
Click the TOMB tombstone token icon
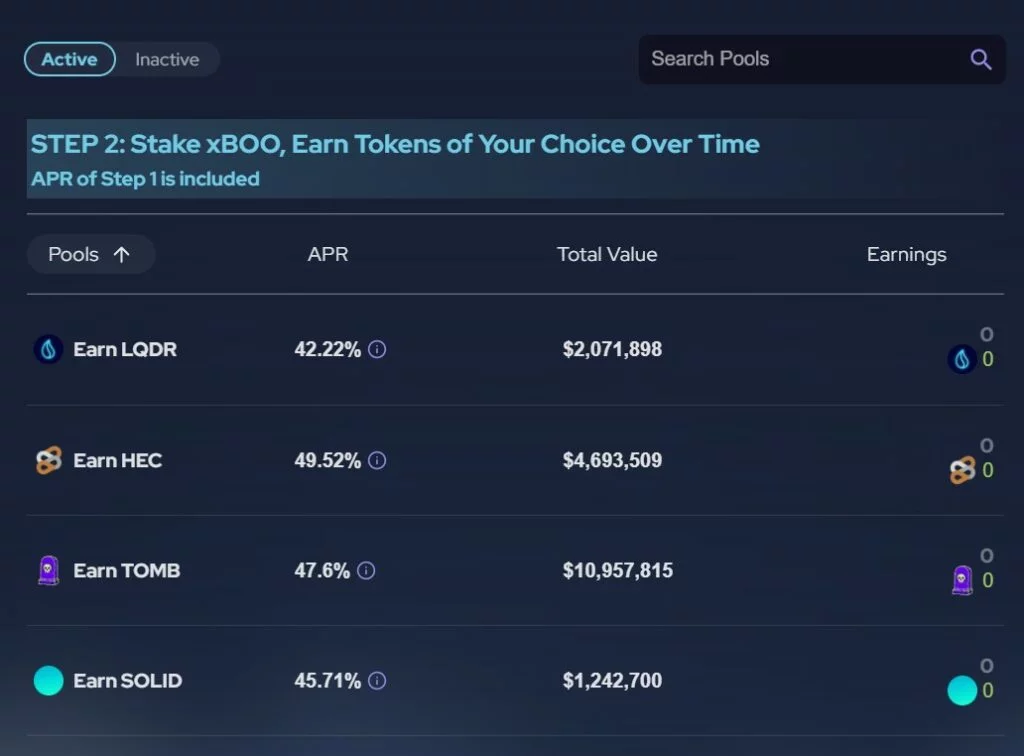point(48,570)
